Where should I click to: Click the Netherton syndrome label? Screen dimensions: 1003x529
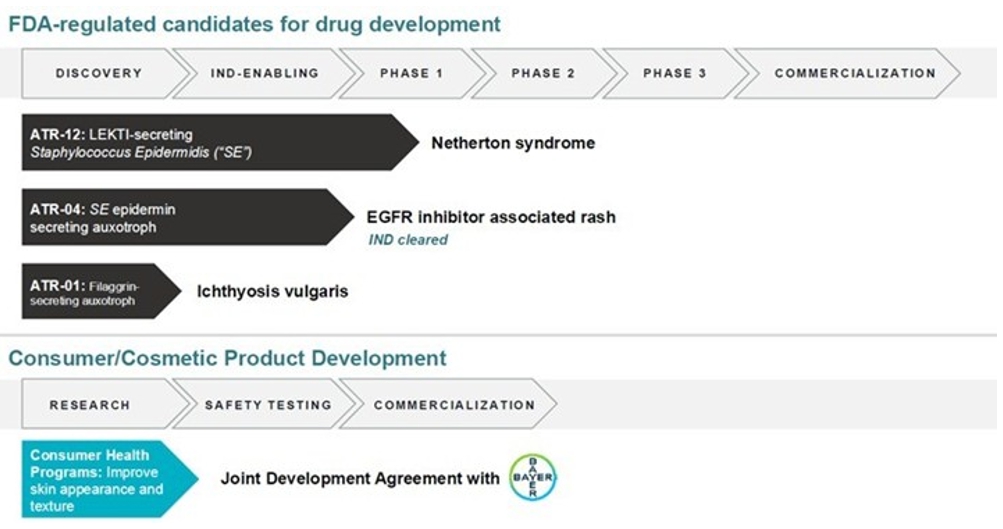[x=513, y=143]
